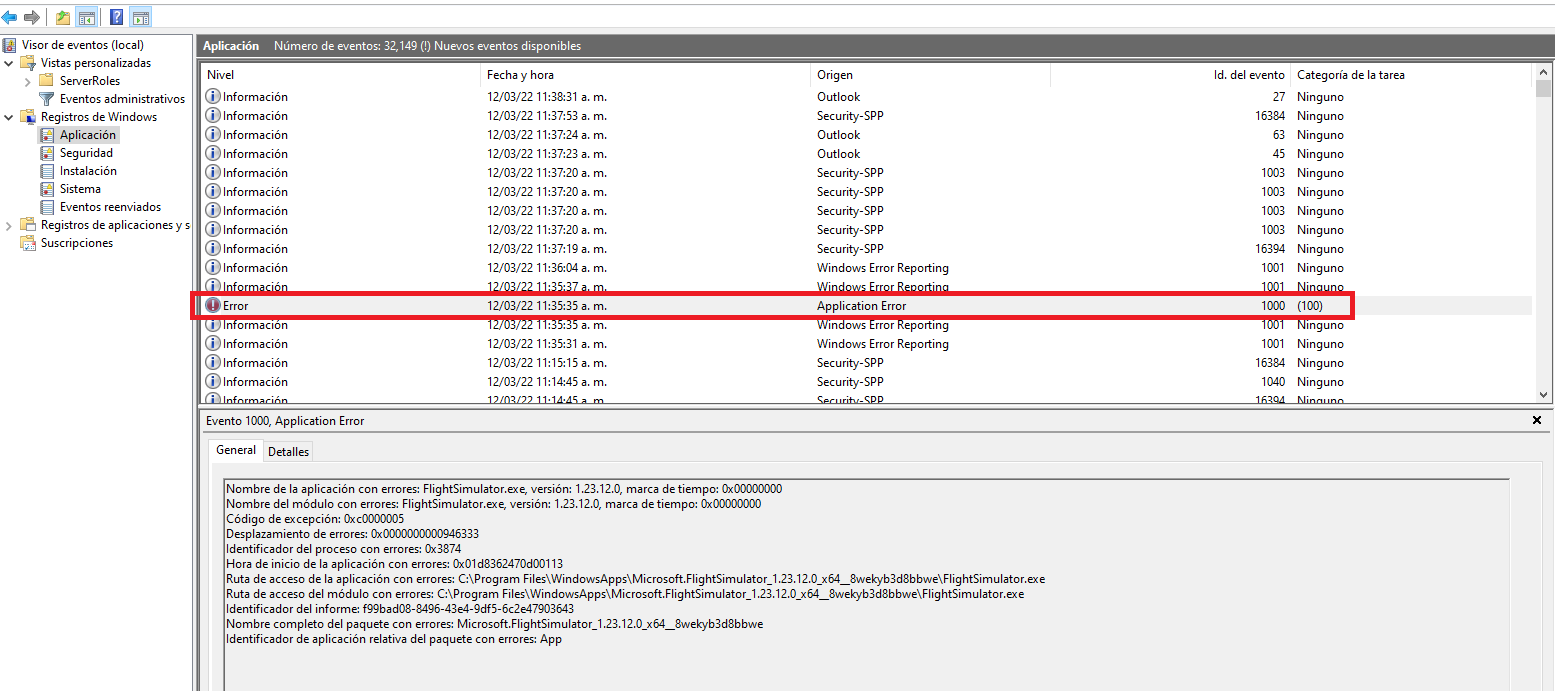Toggle the show/hide action pane toolbar icon
The width and height of the screenshot is (1555, 691).
pos(141,17)
